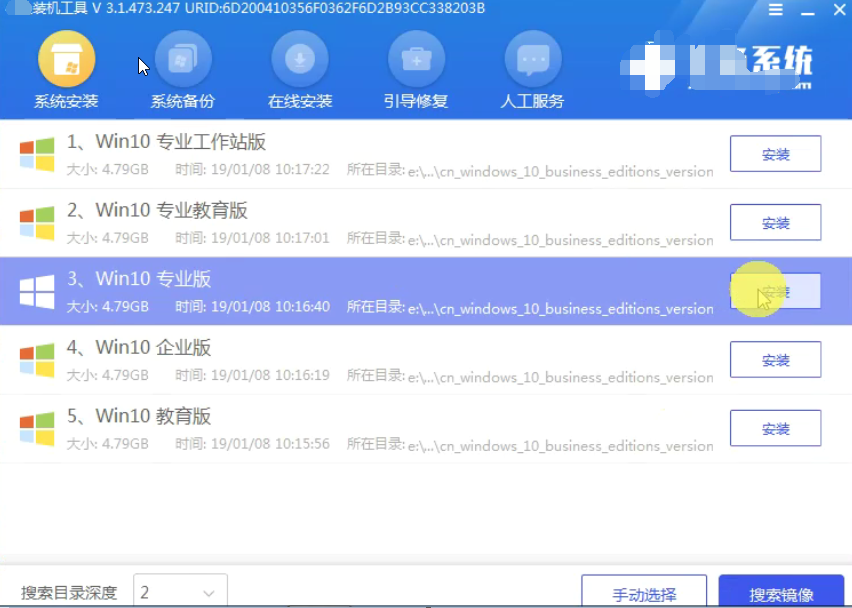Select row title "2、Win10 专业教育版"
The image size is (852, 608).
click(x=157, y=210)
